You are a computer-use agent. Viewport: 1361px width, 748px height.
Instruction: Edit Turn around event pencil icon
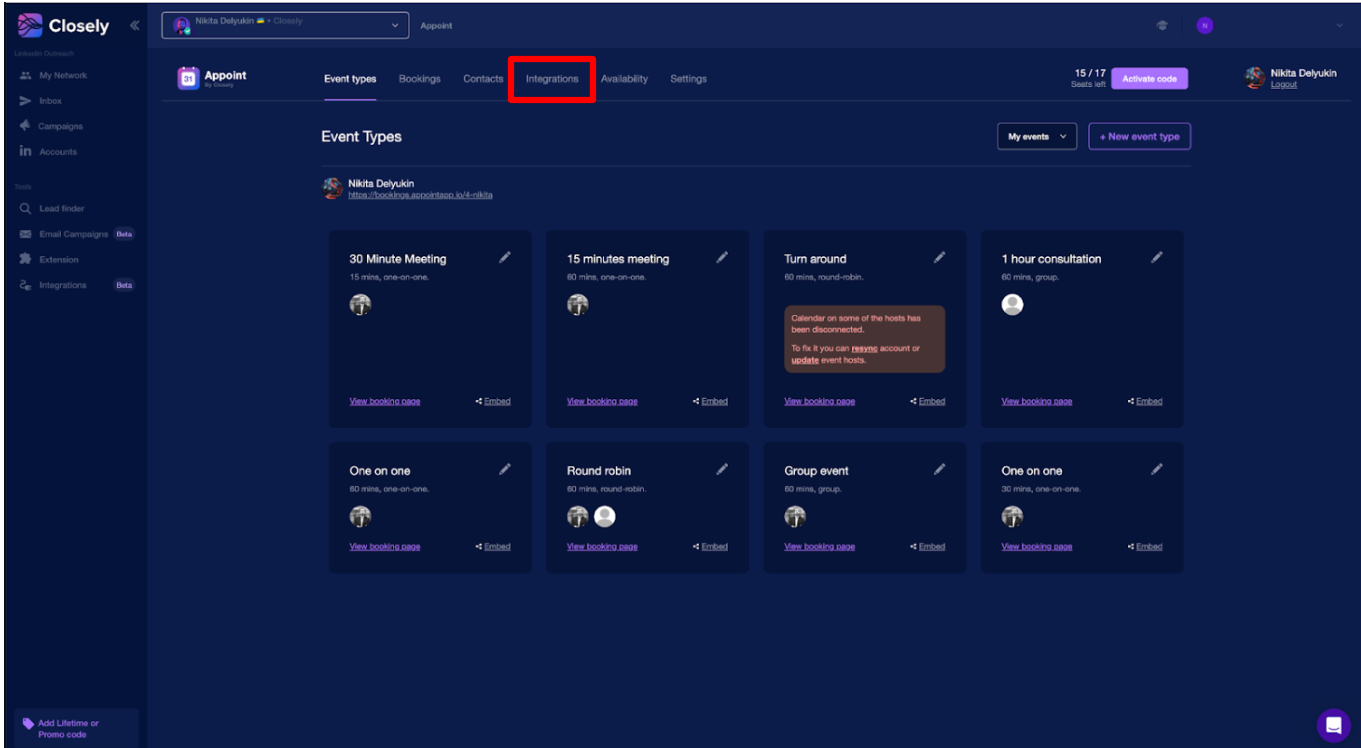click(939, 257)
